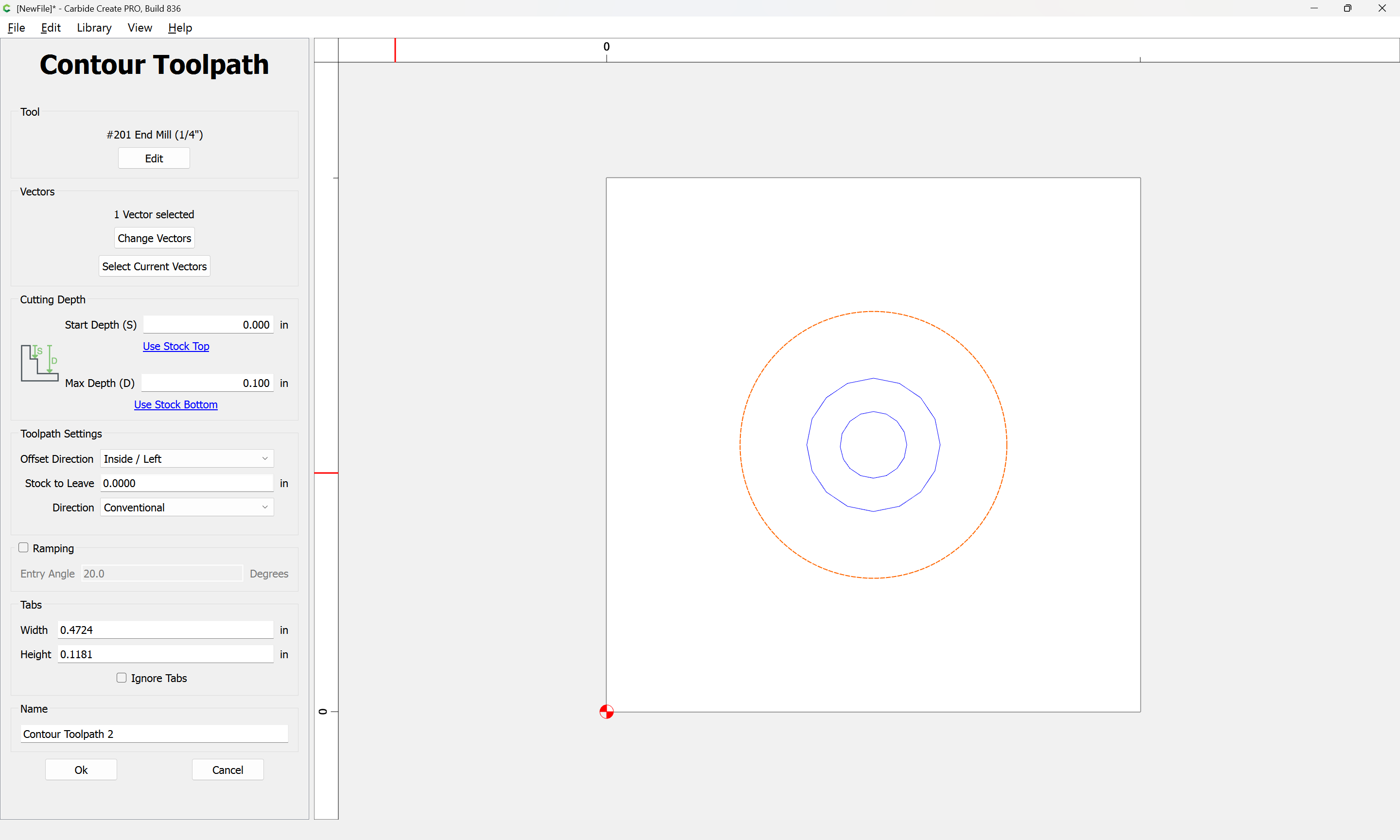1400x840 pixels.
Task: Click the cutting depth diagram icon
Action: coord(39,362)
